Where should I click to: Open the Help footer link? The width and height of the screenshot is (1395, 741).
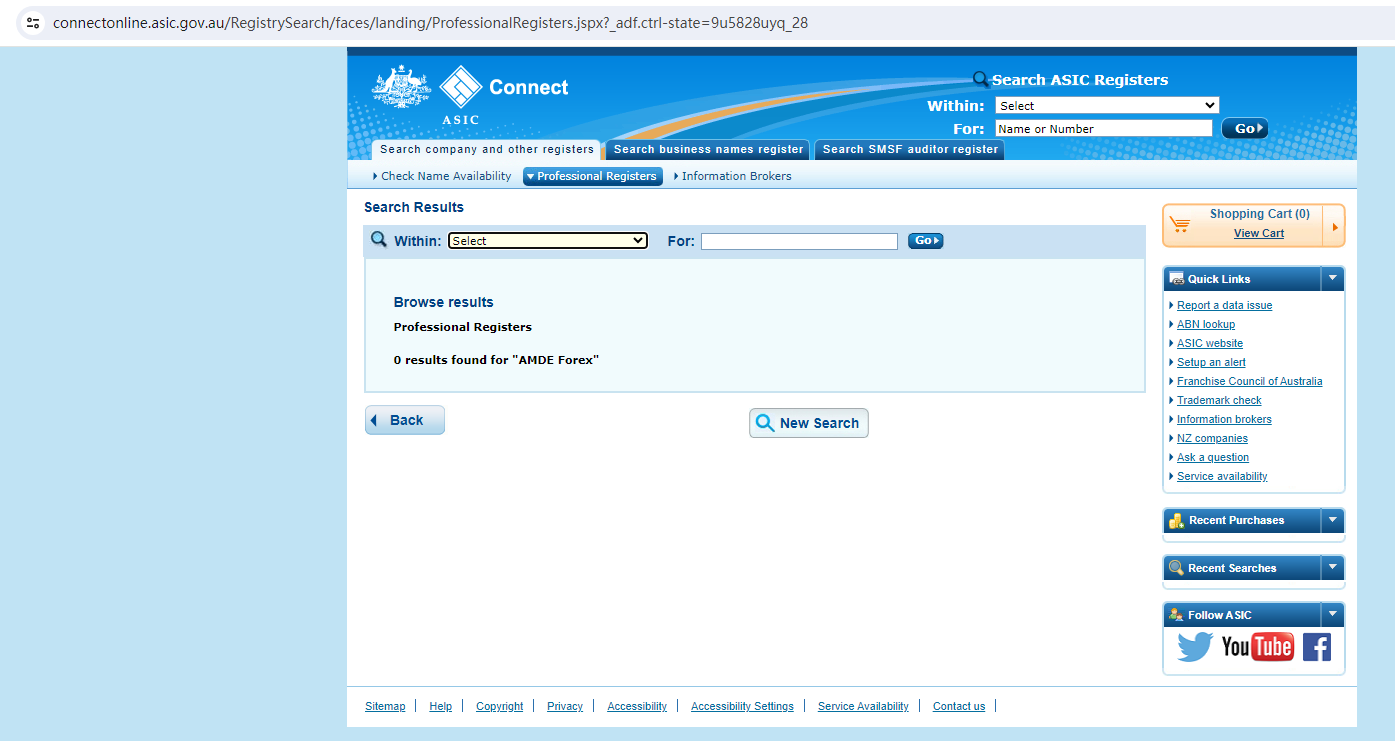[x=440, y=706]
